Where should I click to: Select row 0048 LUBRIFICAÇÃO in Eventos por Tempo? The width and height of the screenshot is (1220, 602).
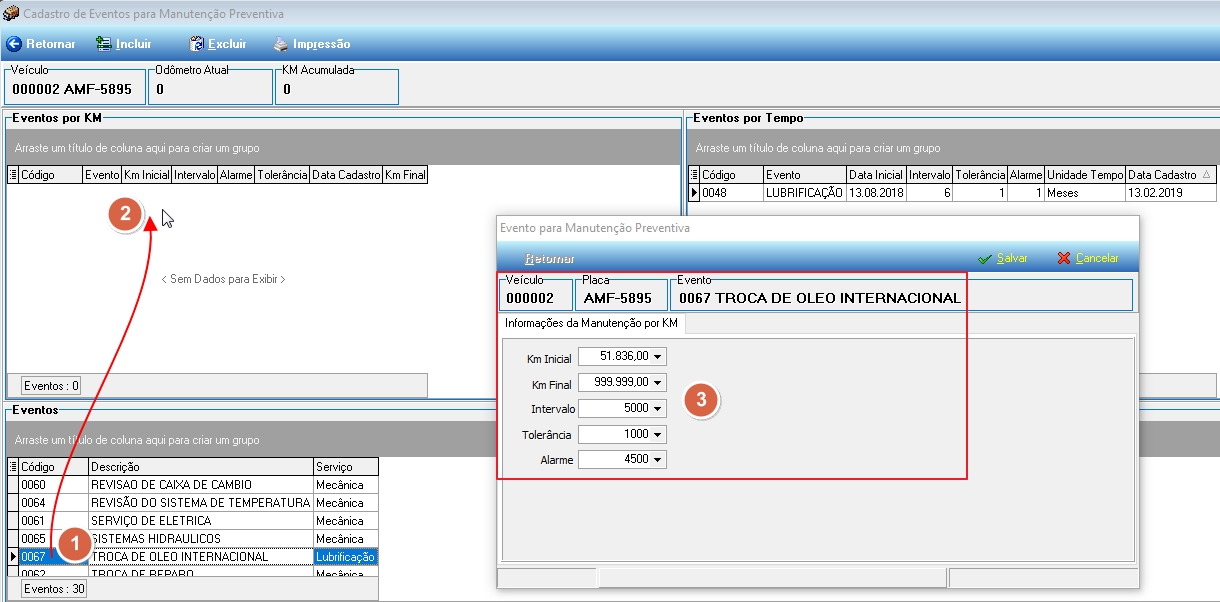click(x=953, y=193)
